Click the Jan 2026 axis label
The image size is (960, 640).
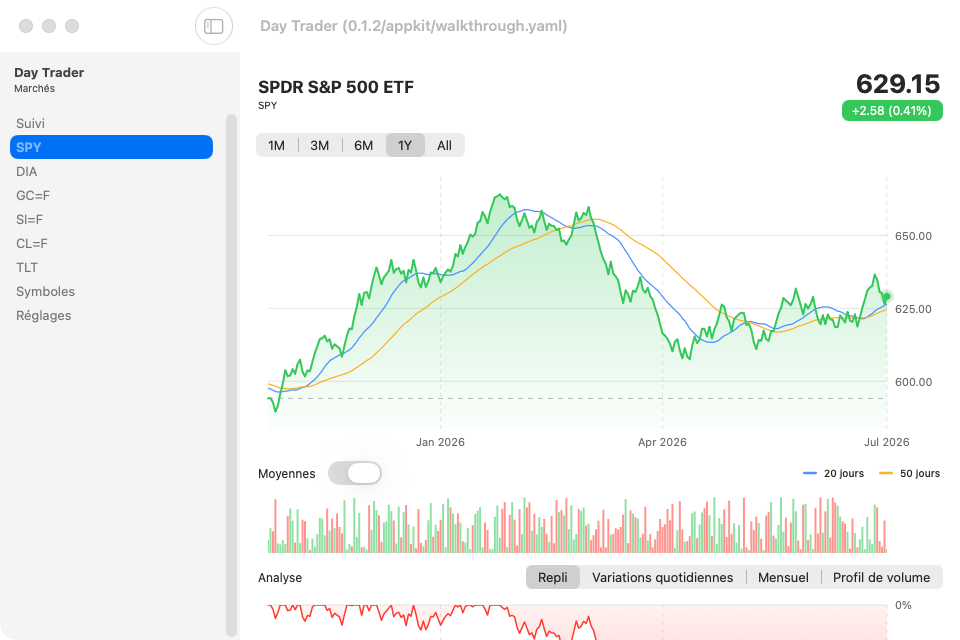440,442
